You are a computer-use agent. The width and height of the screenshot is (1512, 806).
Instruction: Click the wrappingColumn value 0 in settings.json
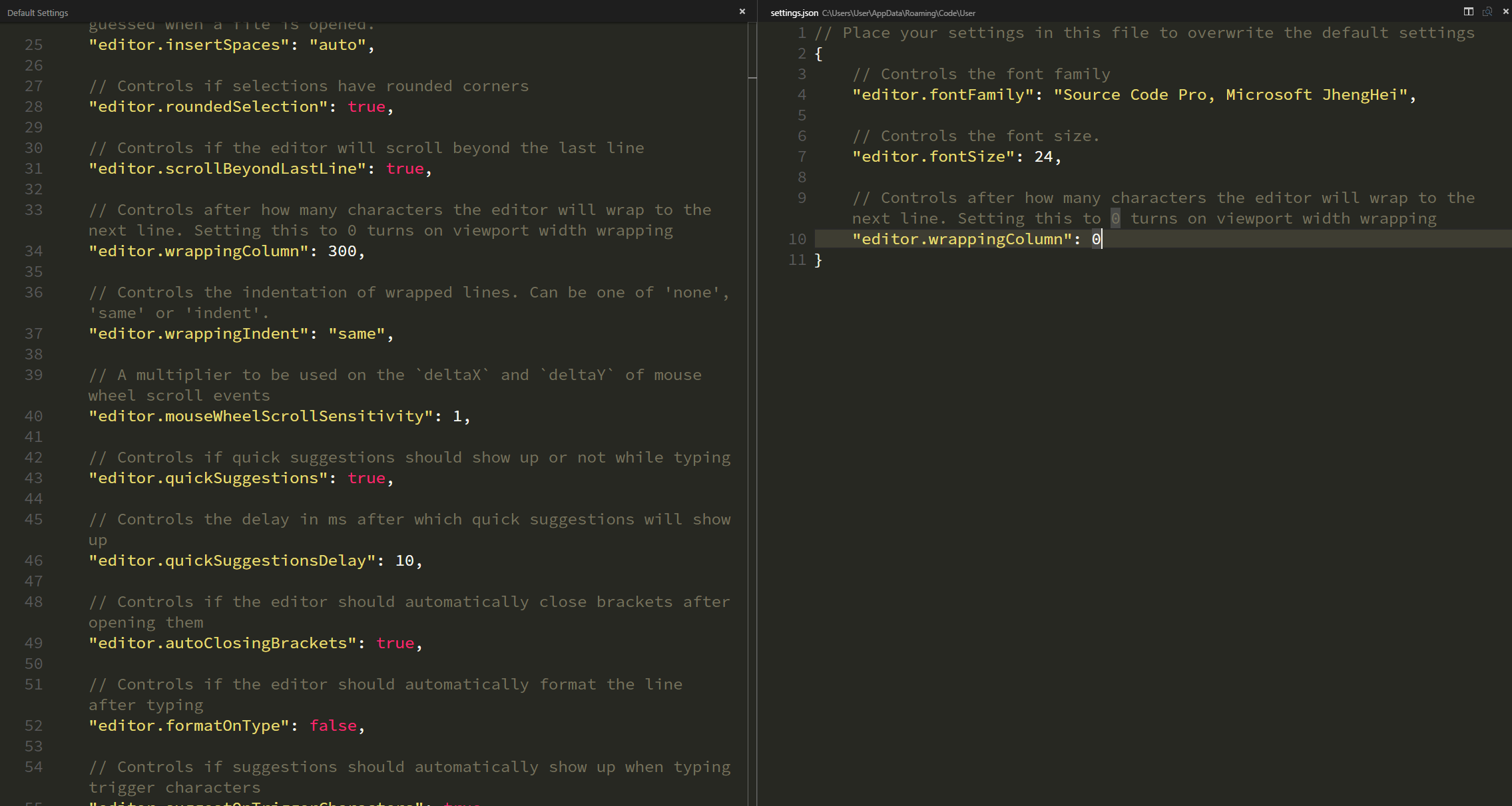(1095, 239)
